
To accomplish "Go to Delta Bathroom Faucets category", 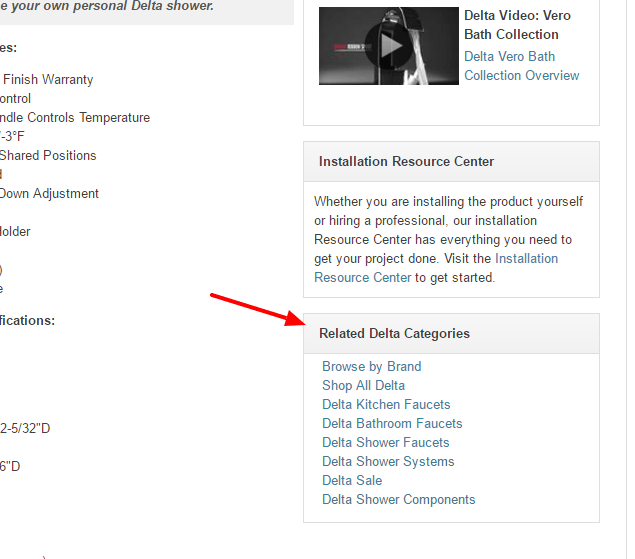I will point(392,423).
